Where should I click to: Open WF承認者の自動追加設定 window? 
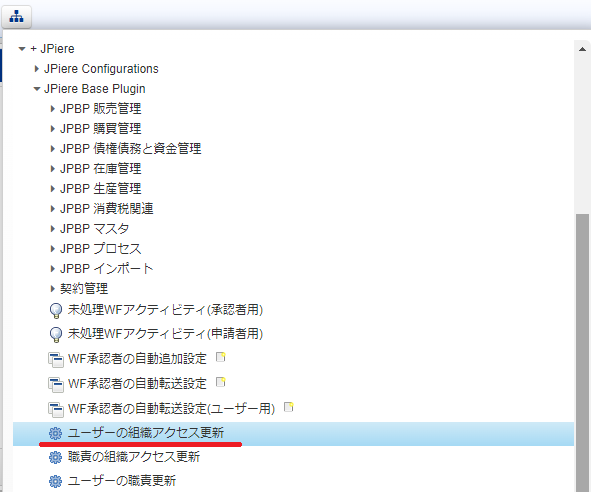[137, 359]
